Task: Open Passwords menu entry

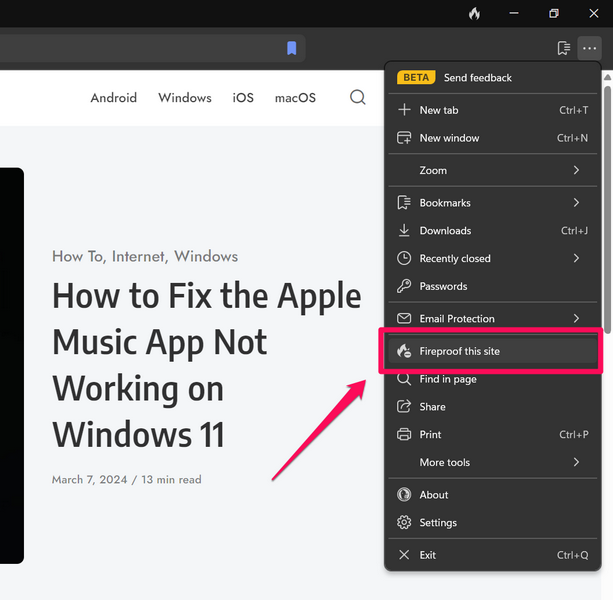Action: (443, 286)
